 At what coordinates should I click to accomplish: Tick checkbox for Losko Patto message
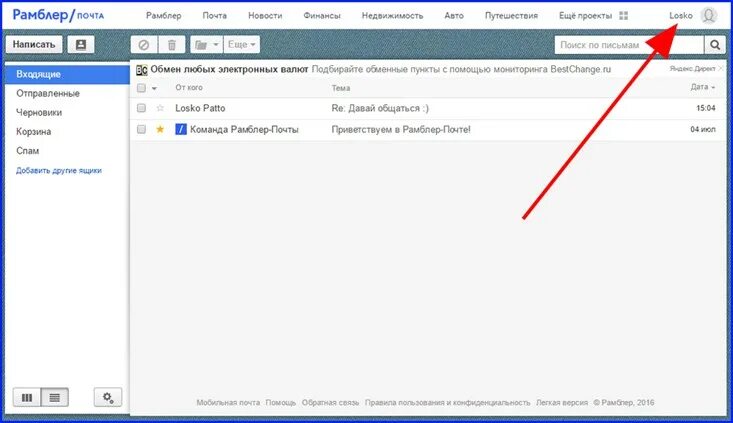click(x=141, y=108)
